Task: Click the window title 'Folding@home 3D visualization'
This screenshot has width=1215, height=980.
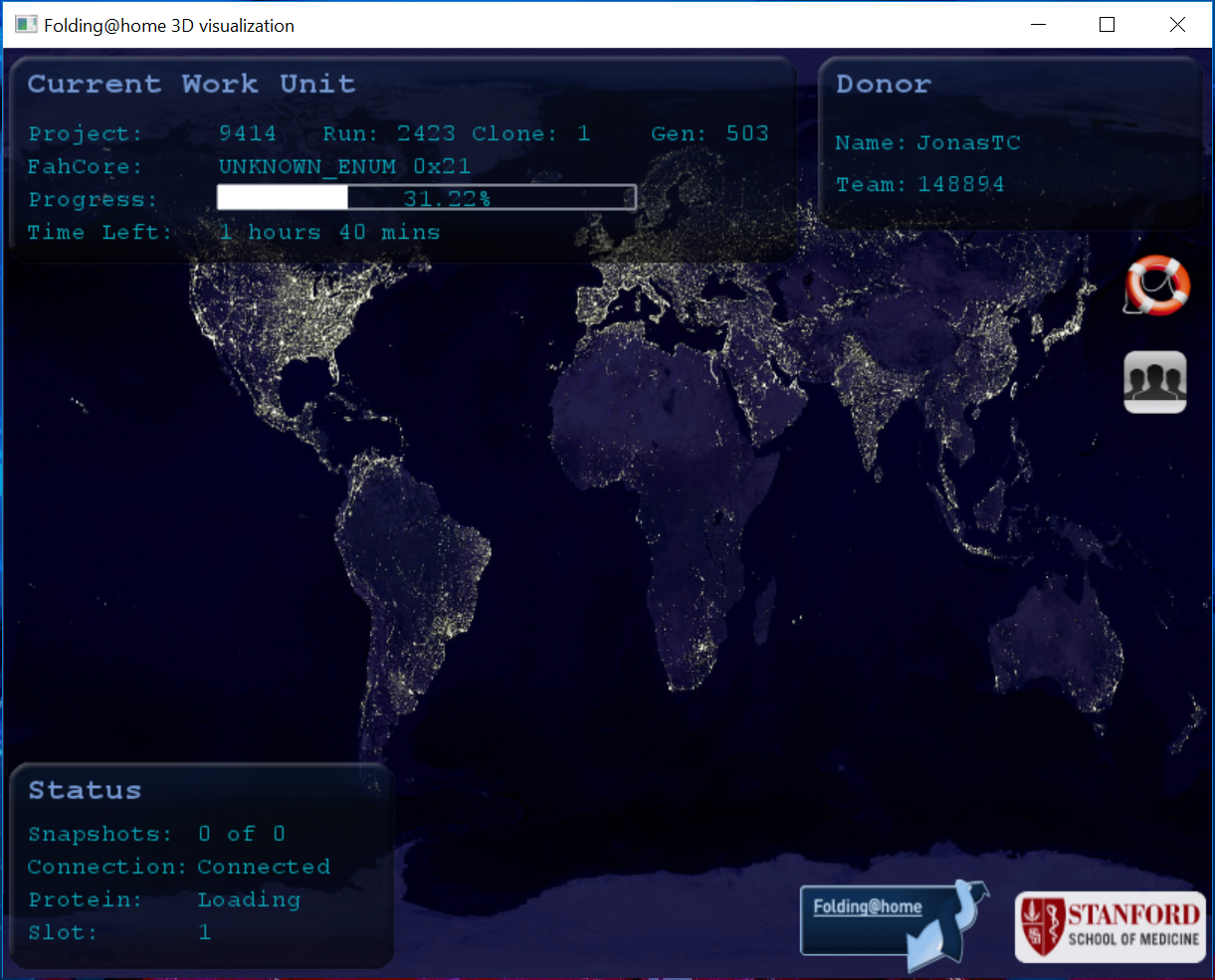Action: (169, 26)
